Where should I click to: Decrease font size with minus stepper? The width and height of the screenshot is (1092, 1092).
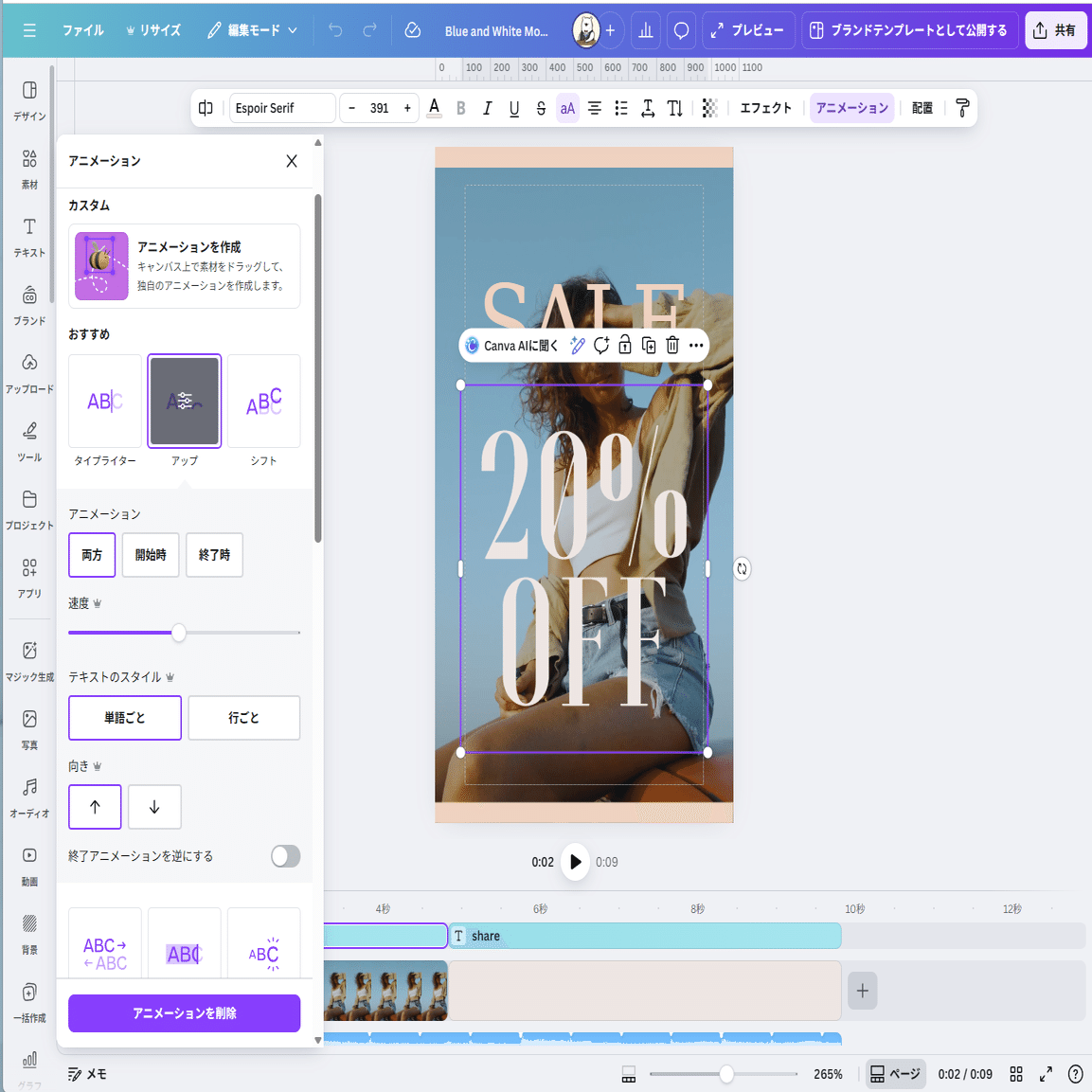pos(351,108)
